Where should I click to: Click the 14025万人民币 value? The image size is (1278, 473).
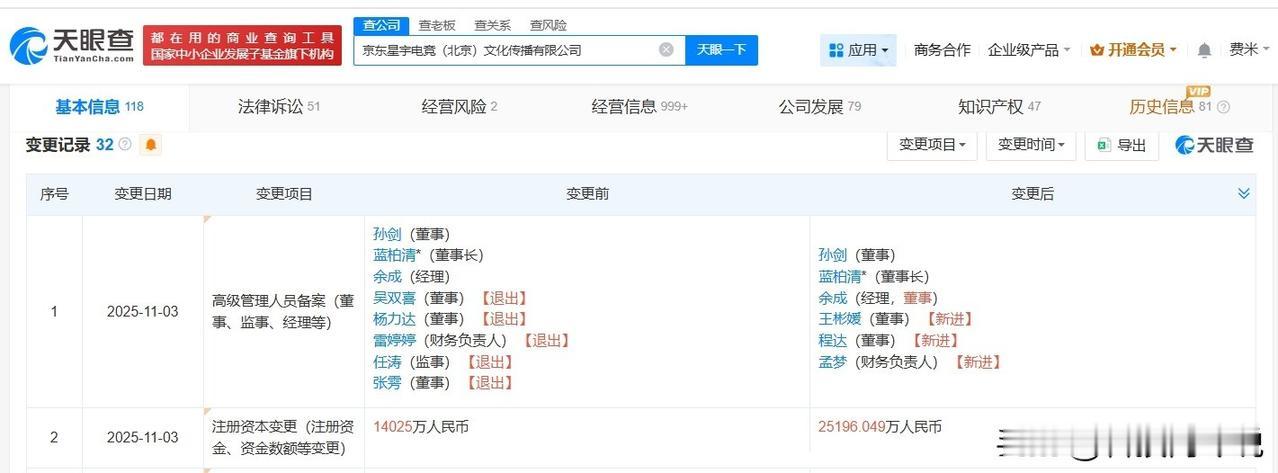(x=421, y=427)
